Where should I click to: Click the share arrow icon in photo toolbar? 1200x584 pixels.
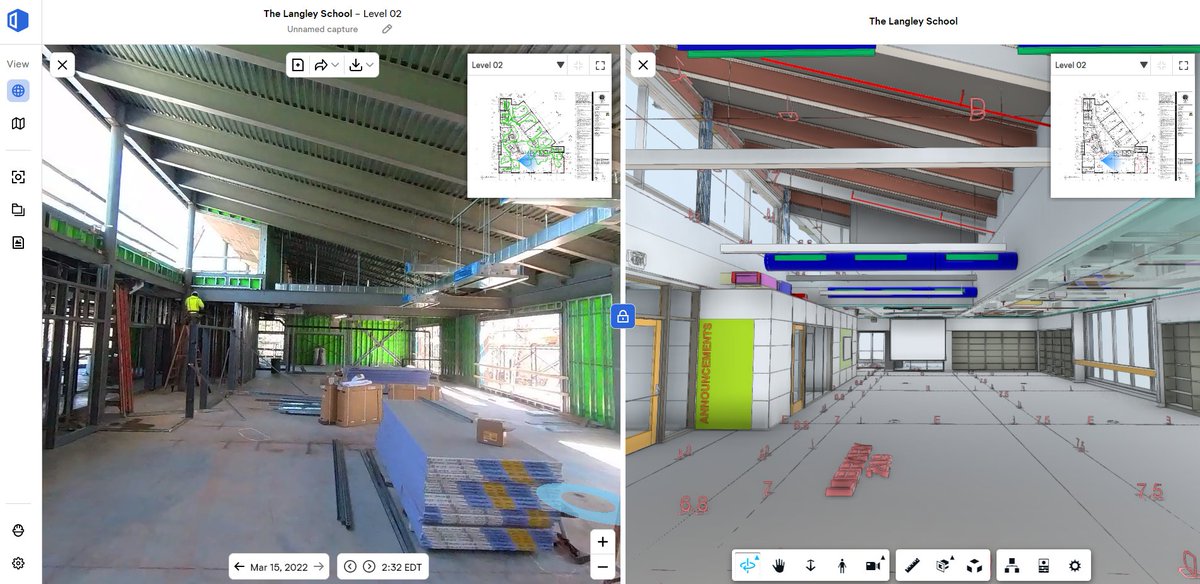coord(321,65)
